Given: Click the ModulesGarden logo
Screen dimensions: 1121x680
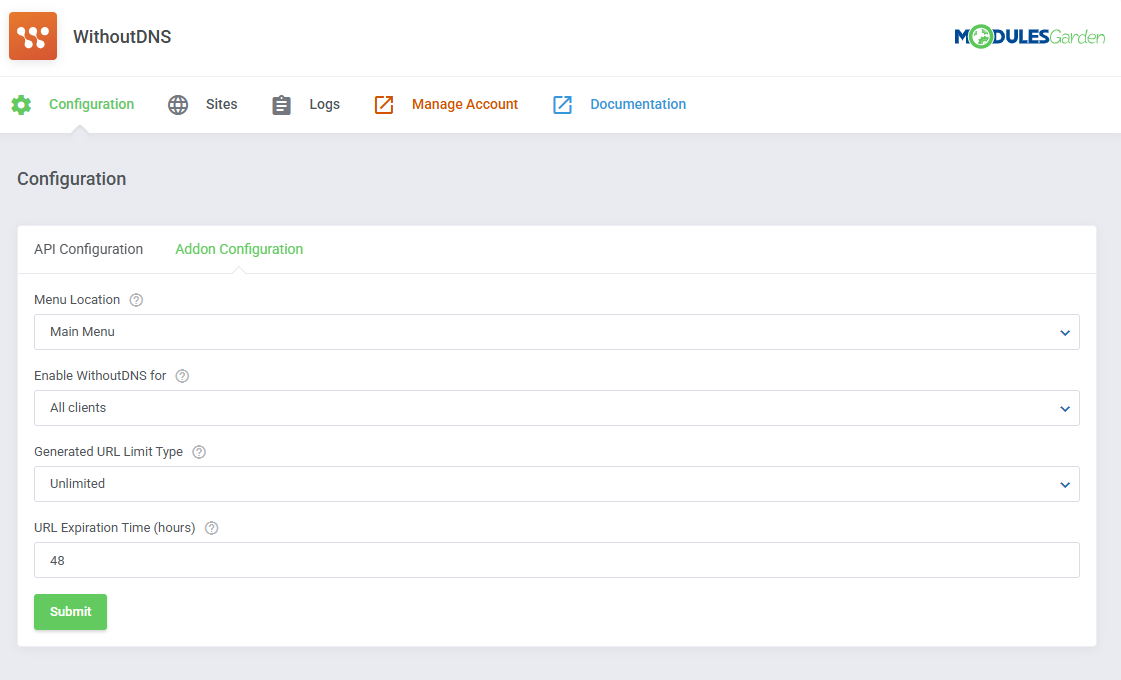Looking at the screenshot, I should tap(1029, 36).
